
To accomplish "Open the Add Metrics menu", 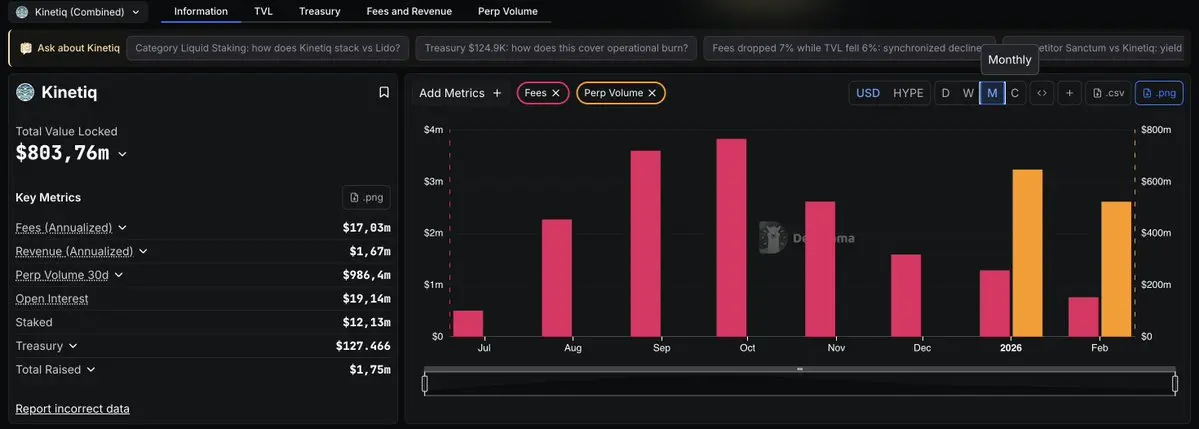I will pos(460,93).
